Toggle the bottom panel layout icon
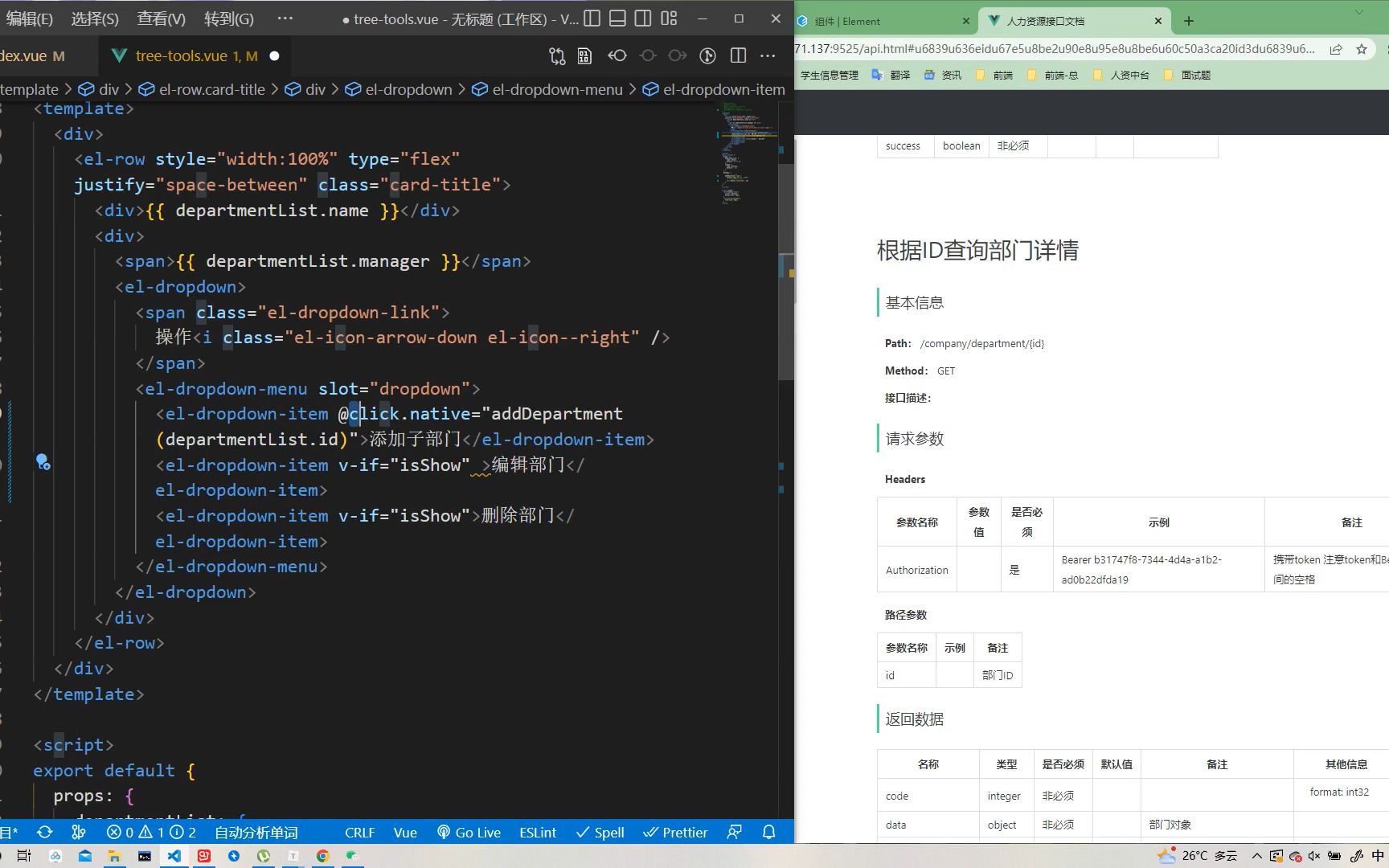This screenshot has width=1389, height=868. [617, 18]
